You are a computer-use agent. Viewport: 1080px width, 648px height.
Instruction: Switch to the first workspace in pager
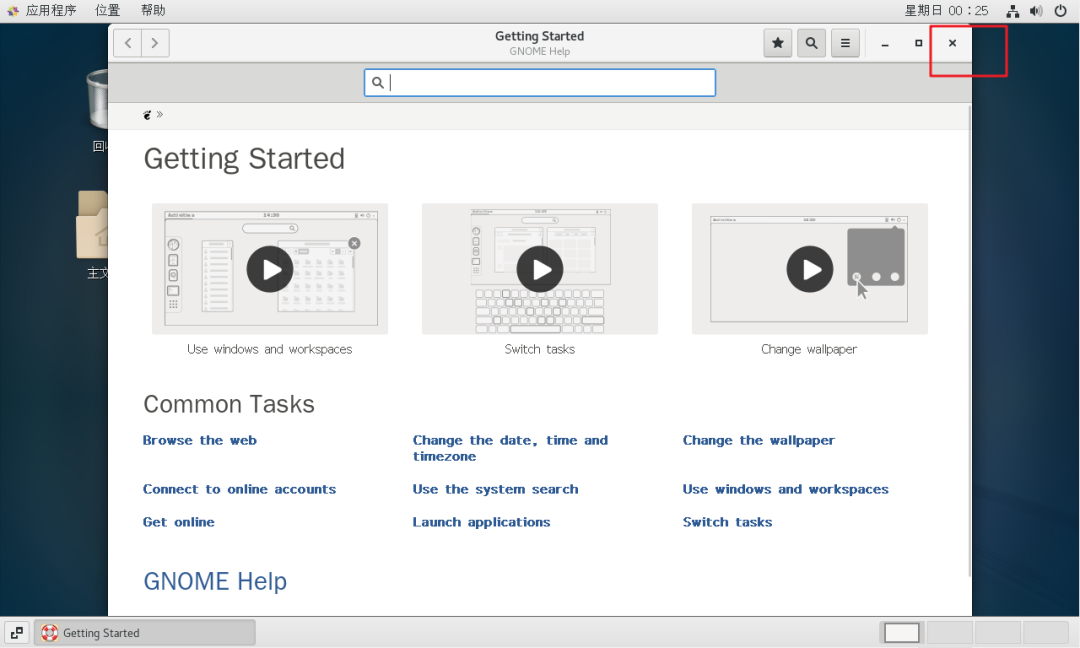coord(902,632)
